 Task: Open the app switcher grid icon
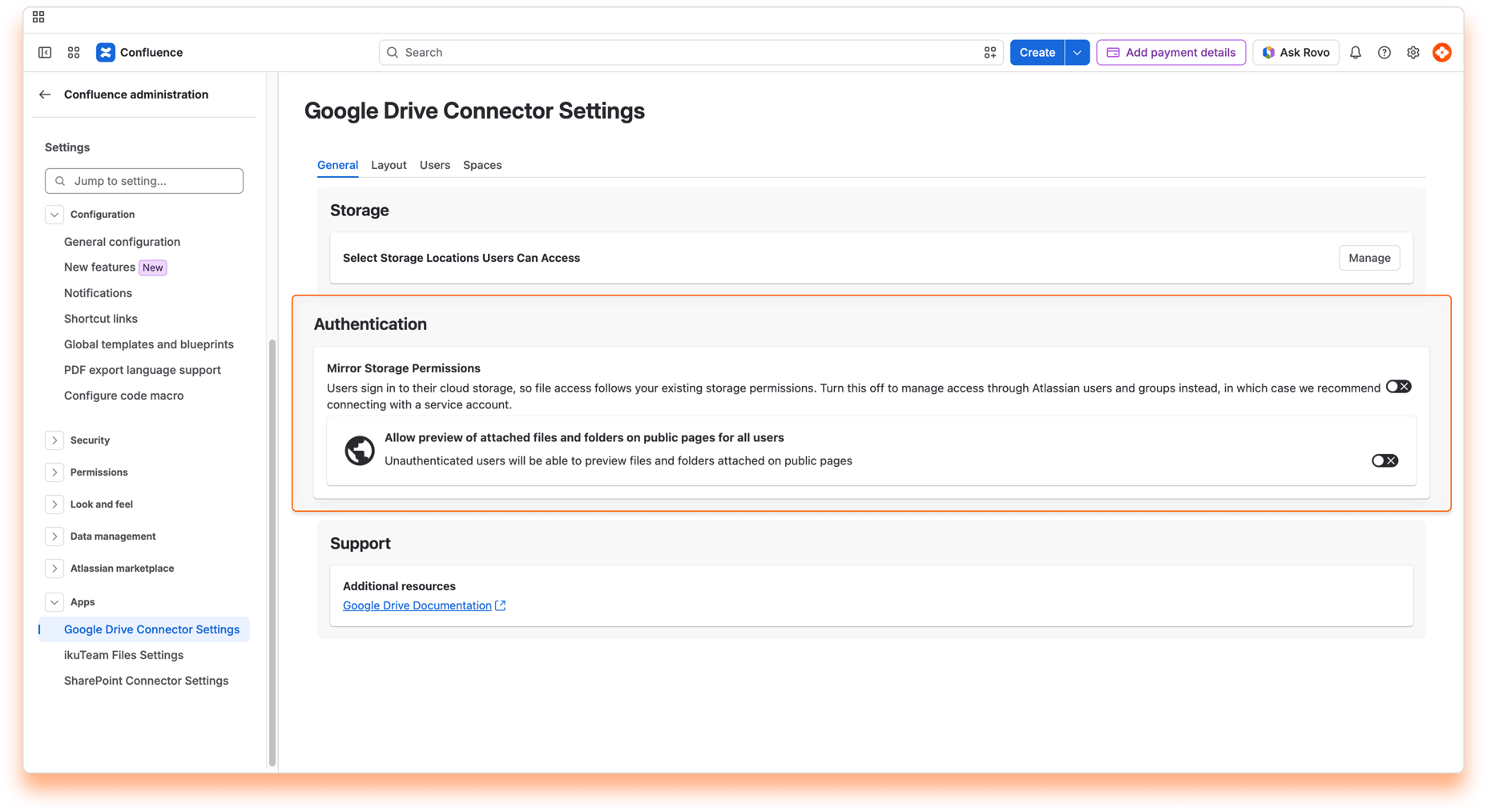(74, 52)
